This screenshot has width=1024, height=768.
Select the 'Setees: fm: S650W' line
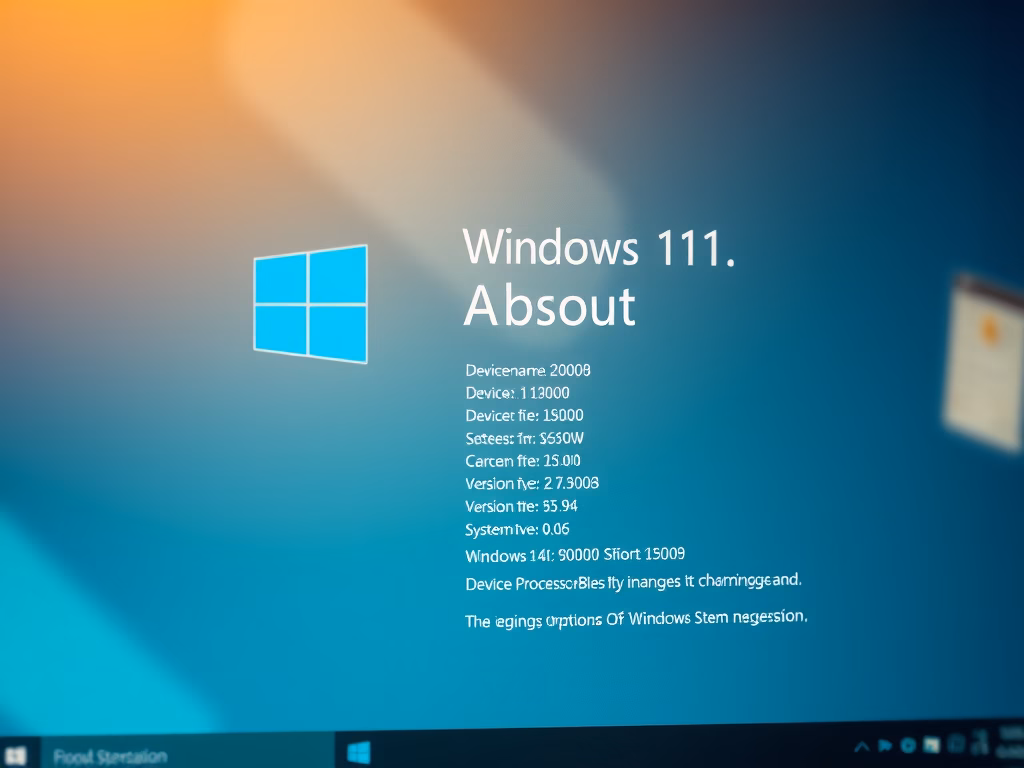click(524, 438)
